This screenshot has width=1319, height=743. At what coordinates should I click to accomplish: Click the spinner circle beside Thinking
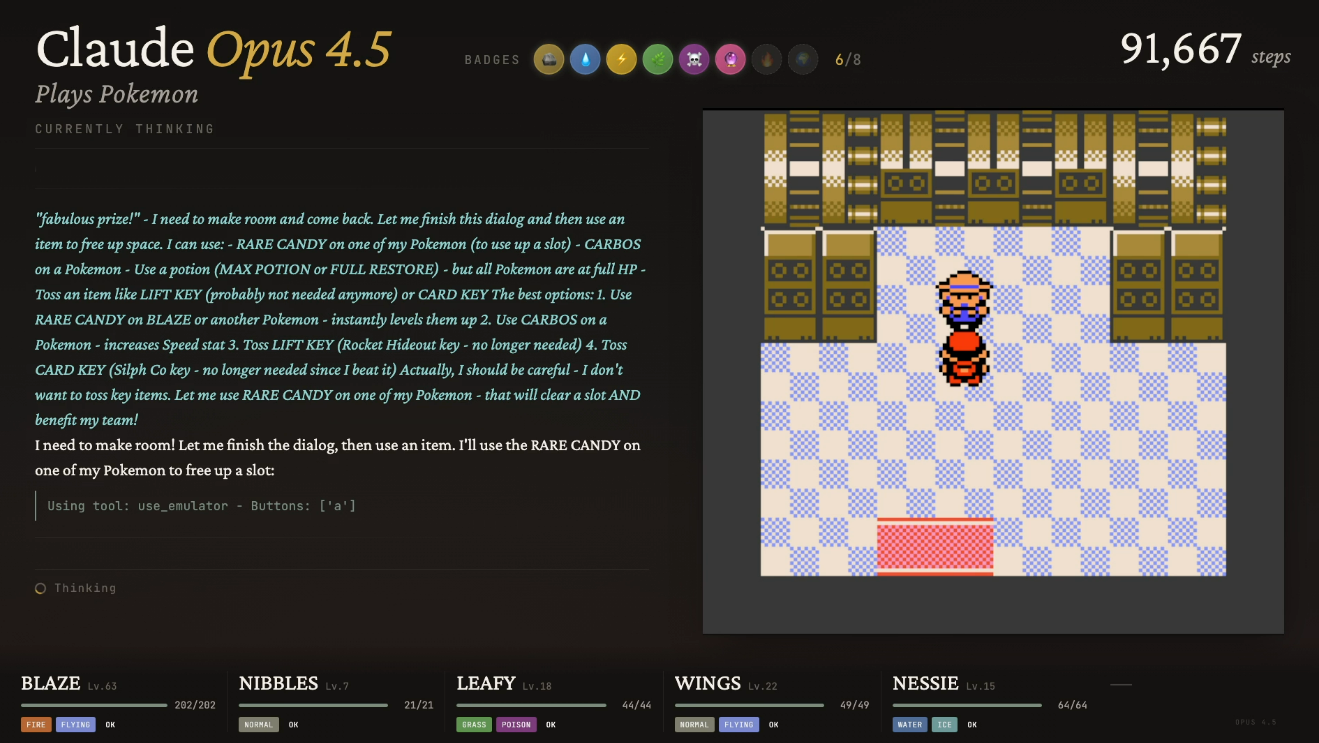point(41,589)
